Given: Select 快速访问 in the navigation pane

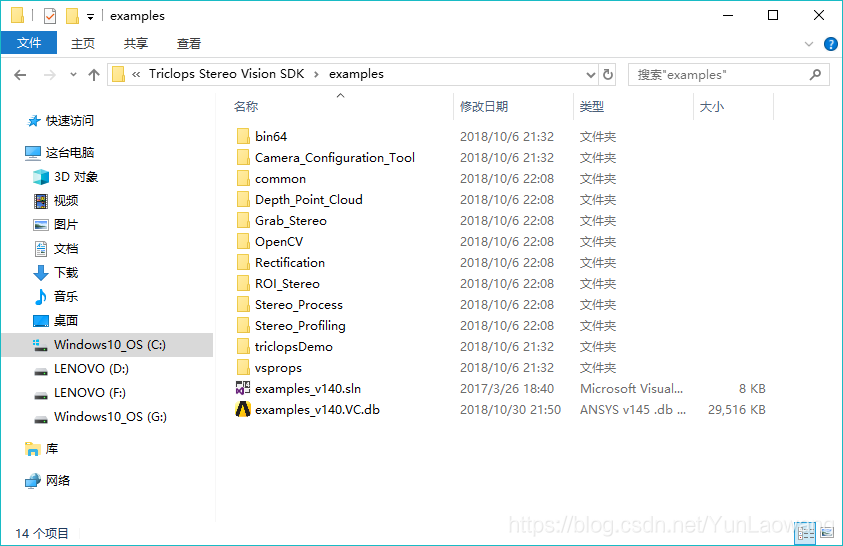Looking at the screenshot, I should [69, 120].
